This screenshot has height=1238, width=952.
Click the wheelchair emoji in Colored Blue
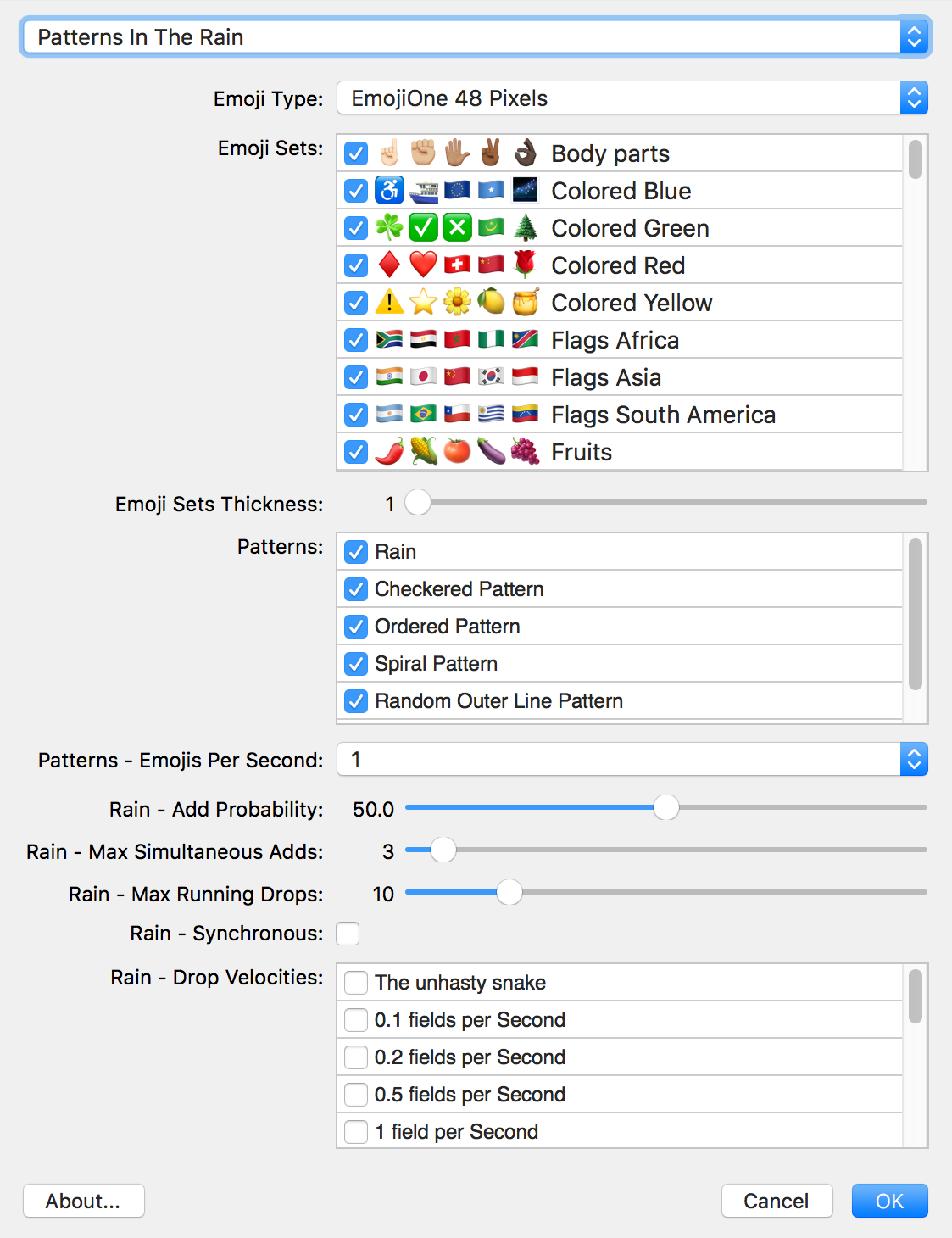click(x=389, y=191)
